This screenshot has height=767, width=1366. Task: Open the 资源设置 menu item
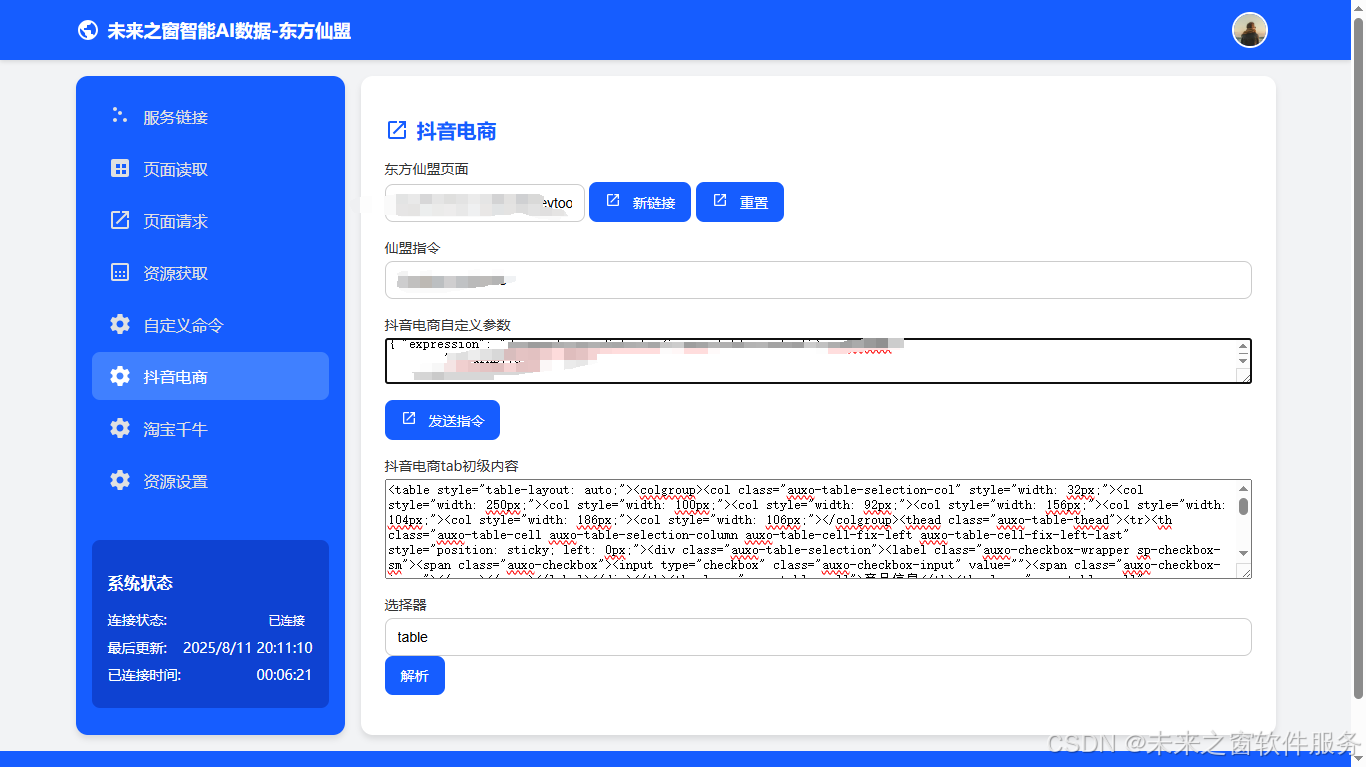210,481
